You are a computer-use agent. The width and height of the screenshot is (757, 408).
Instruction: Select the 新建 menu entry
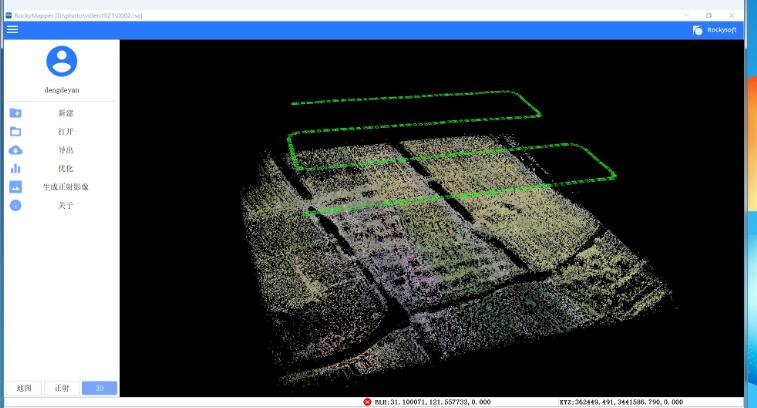(x=66, y=113)
